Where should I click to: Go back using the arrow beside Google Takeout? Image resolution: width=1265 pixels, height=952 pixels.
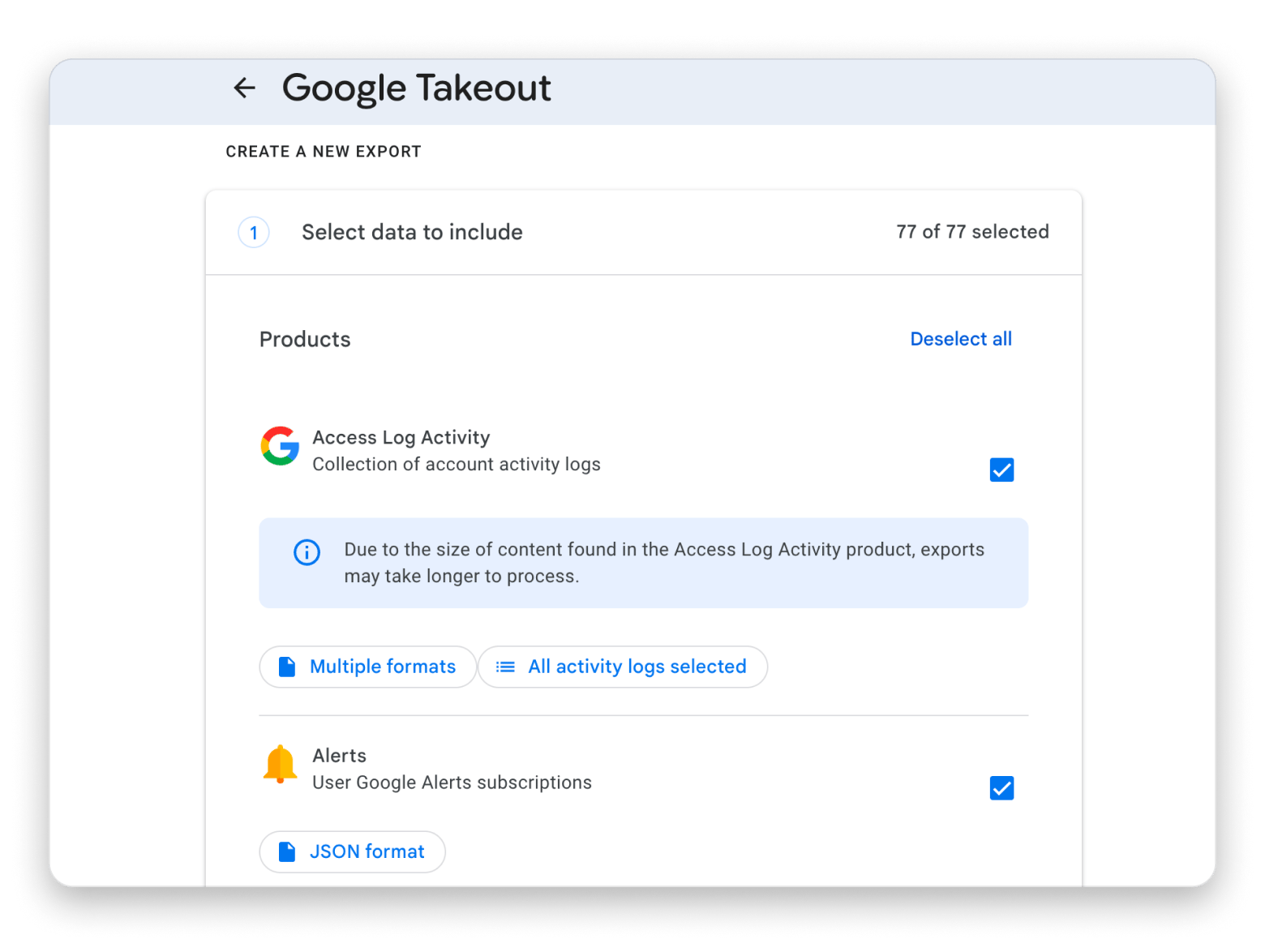(x=244, y=88)
